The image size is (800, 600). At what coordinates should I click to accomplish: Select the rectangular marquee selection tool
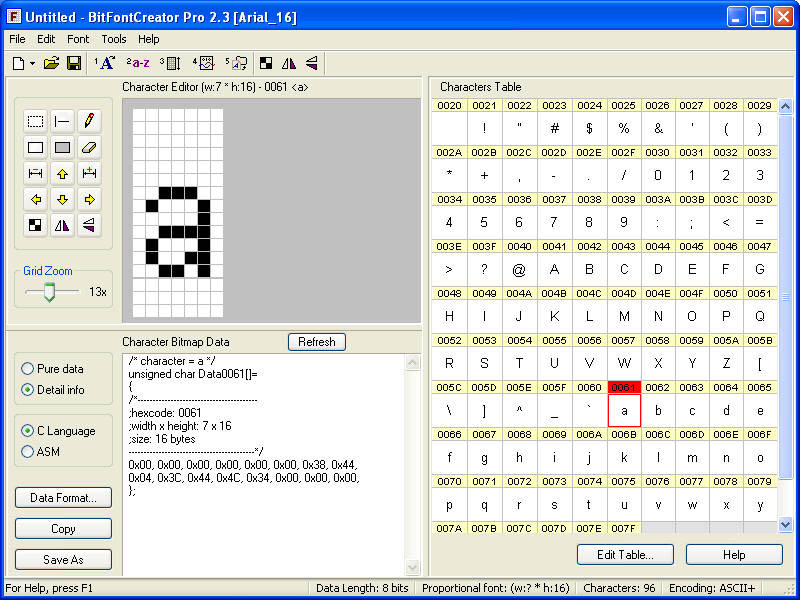coord(35,121)
